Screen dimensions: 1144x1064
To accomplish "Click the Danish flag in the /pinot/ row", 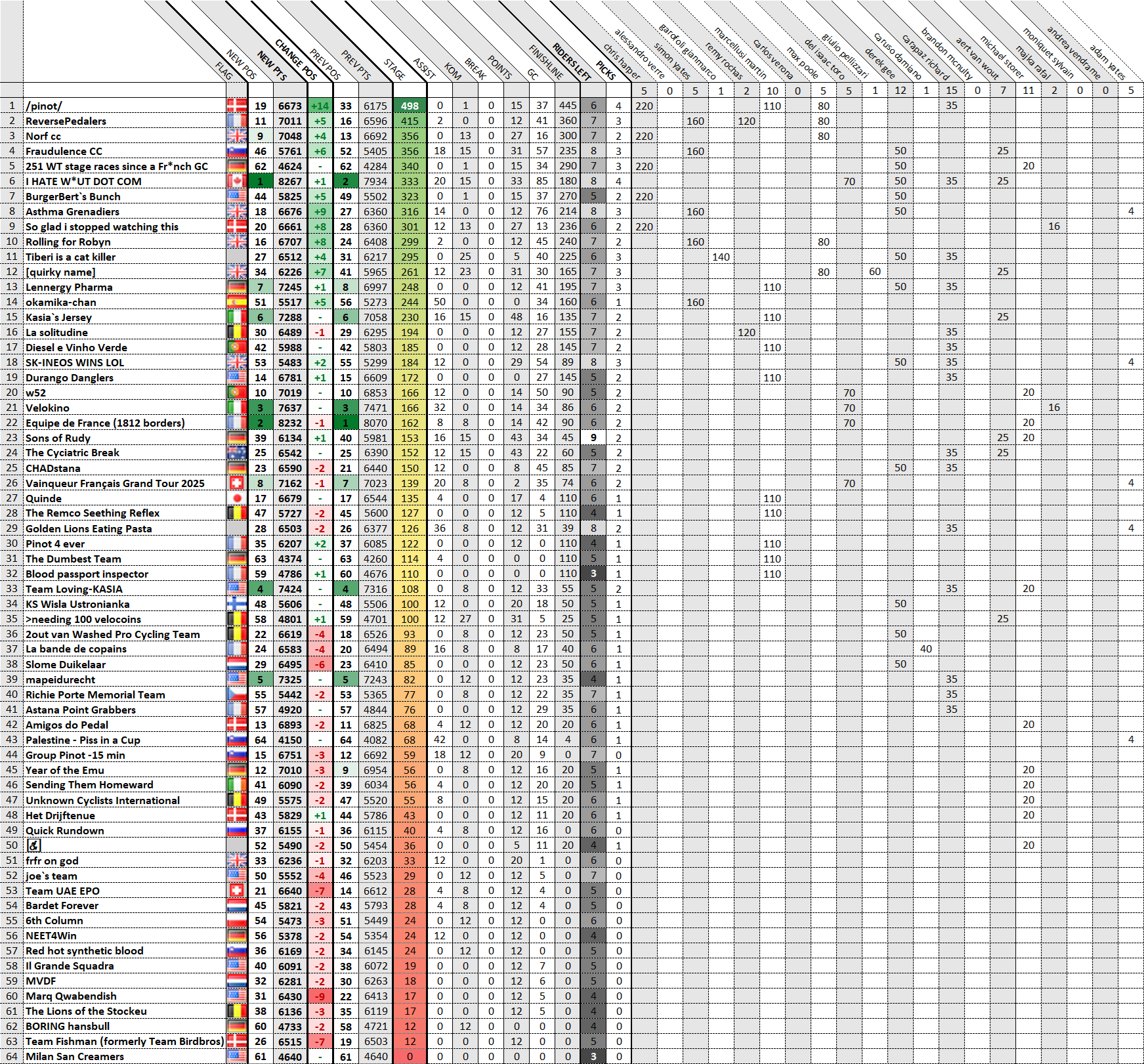I will 236,106.
